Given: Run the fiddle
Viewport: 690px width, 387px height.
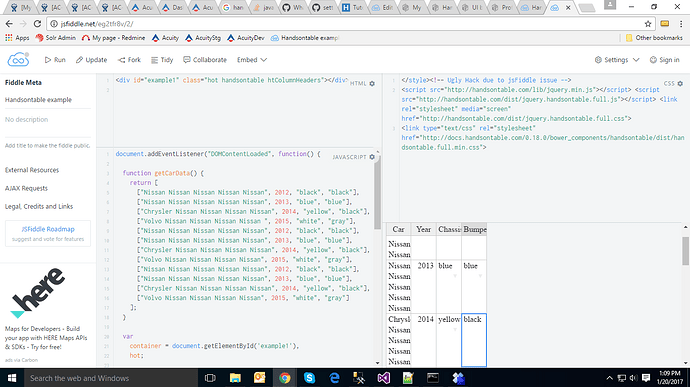Looking at the screenshot, I should pyautogui.click(x=55, y=60).
